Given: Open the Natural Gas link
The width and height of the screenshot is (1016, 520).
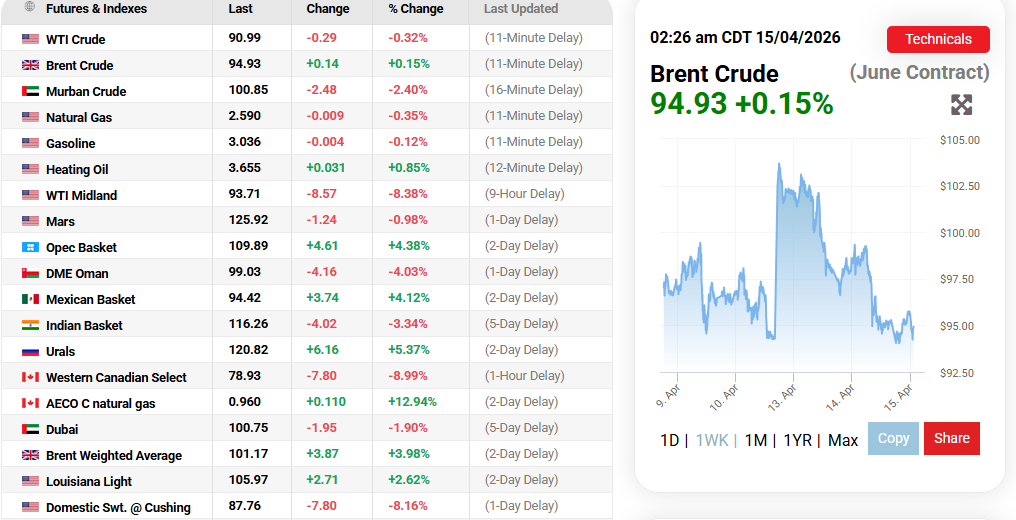Looking at the screenshot, I should (79, 117).
